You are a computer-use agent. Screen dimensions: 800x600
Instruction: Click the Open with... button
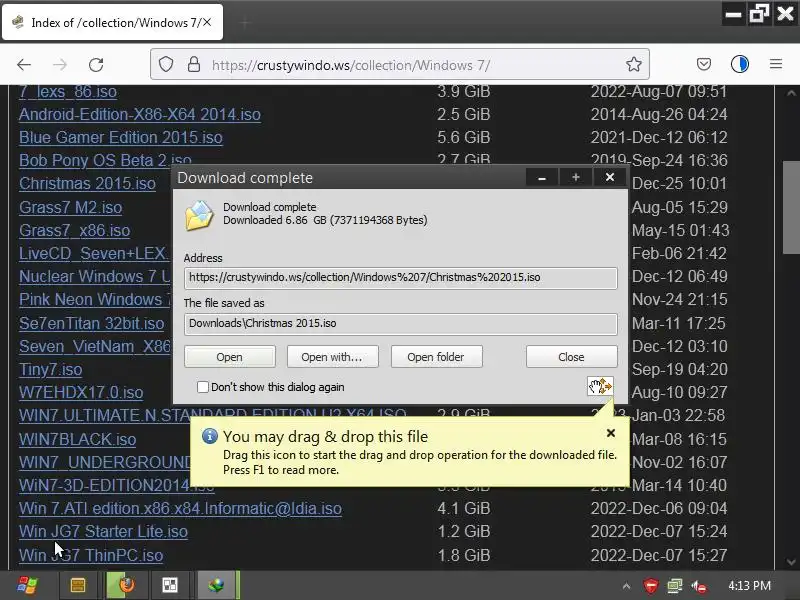(x=332, y=357)
